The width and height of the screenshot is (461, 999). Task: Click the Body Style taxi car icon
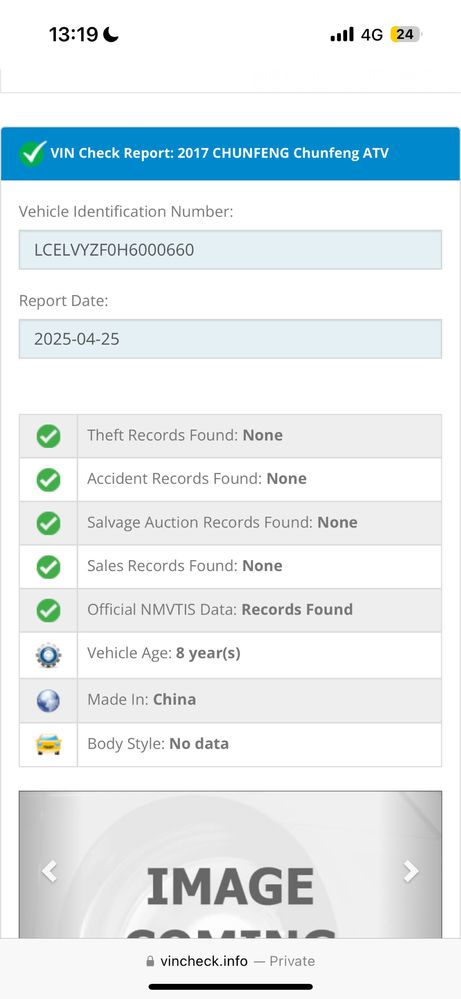point(48,744)
